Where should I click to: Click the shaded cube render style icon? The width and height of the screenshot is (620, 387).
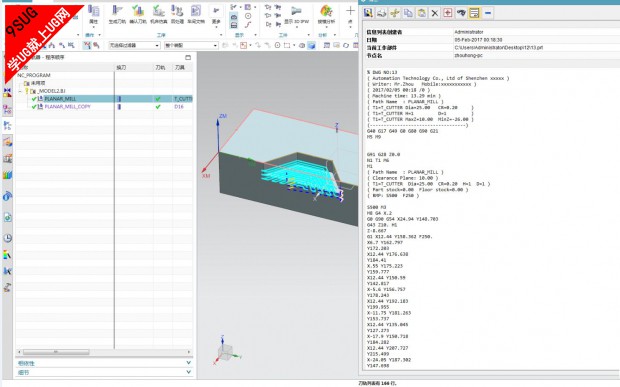click(x=312, y=45)
